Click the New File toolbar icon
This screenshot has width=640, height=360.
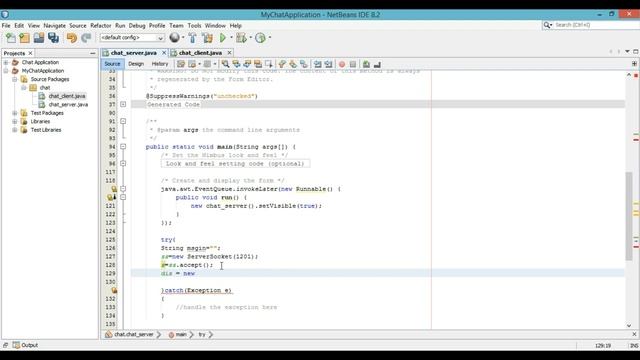tap(11, 38)
